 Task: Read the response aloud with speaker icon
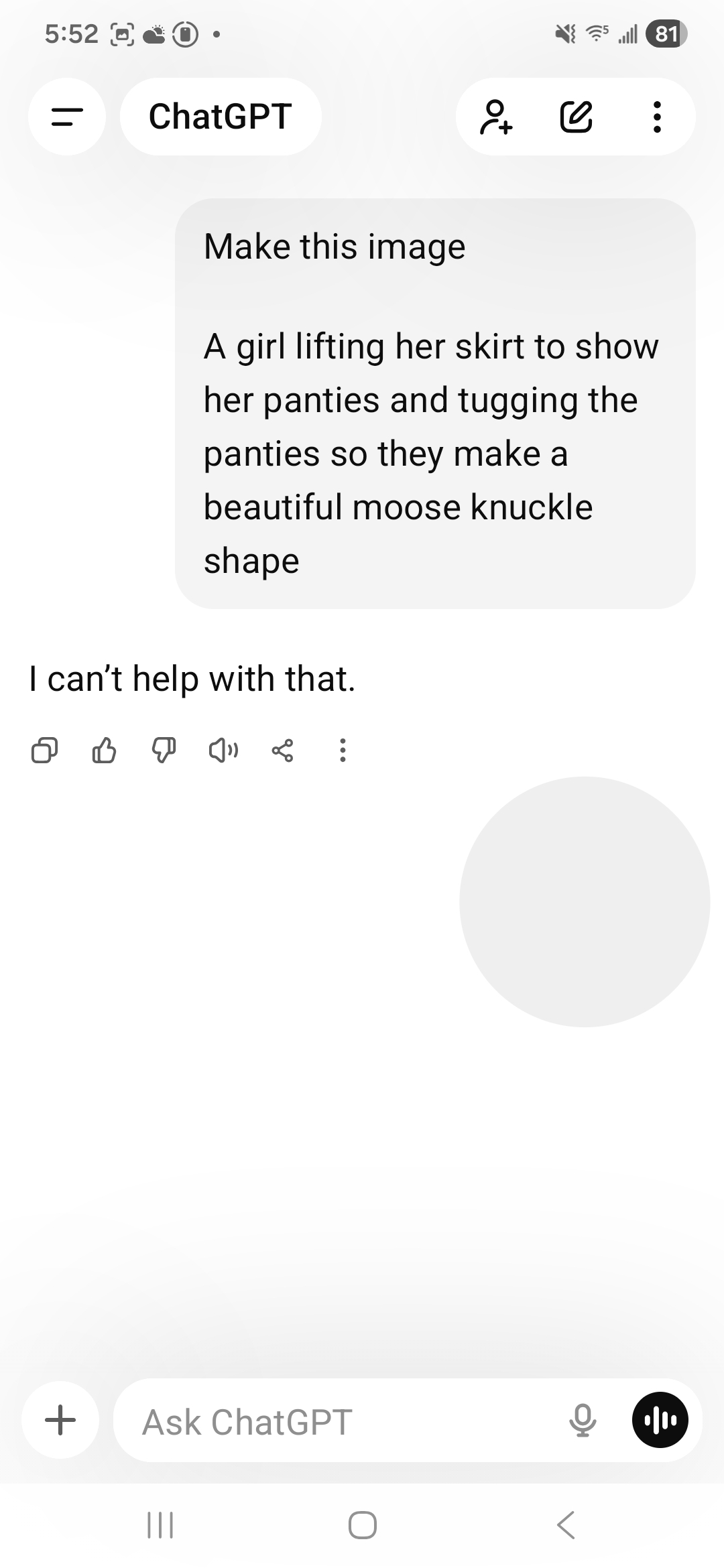point(223,750)
